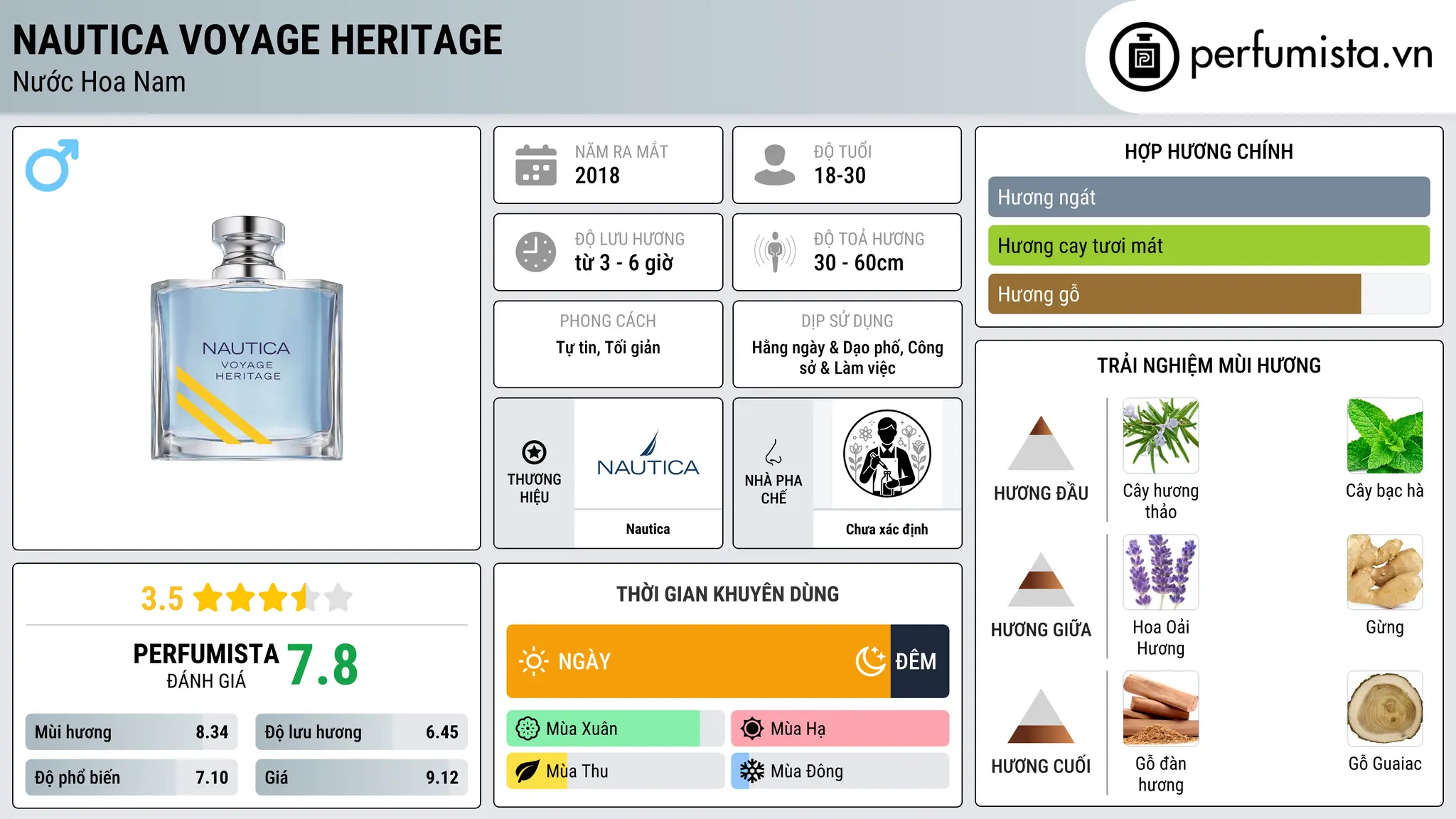Click the calendar icon beside Năm ra mắt
Screen dimensions: 1456x819
pyautogui.click(x=536, y=165)
